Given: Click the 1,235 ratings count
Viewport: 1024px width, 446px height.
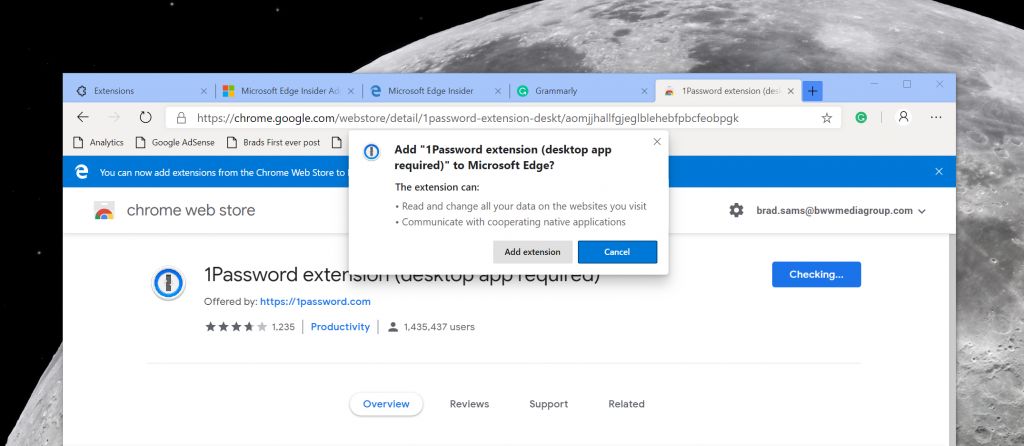Looking at the screenshot, I should click(x=283, y=327).
